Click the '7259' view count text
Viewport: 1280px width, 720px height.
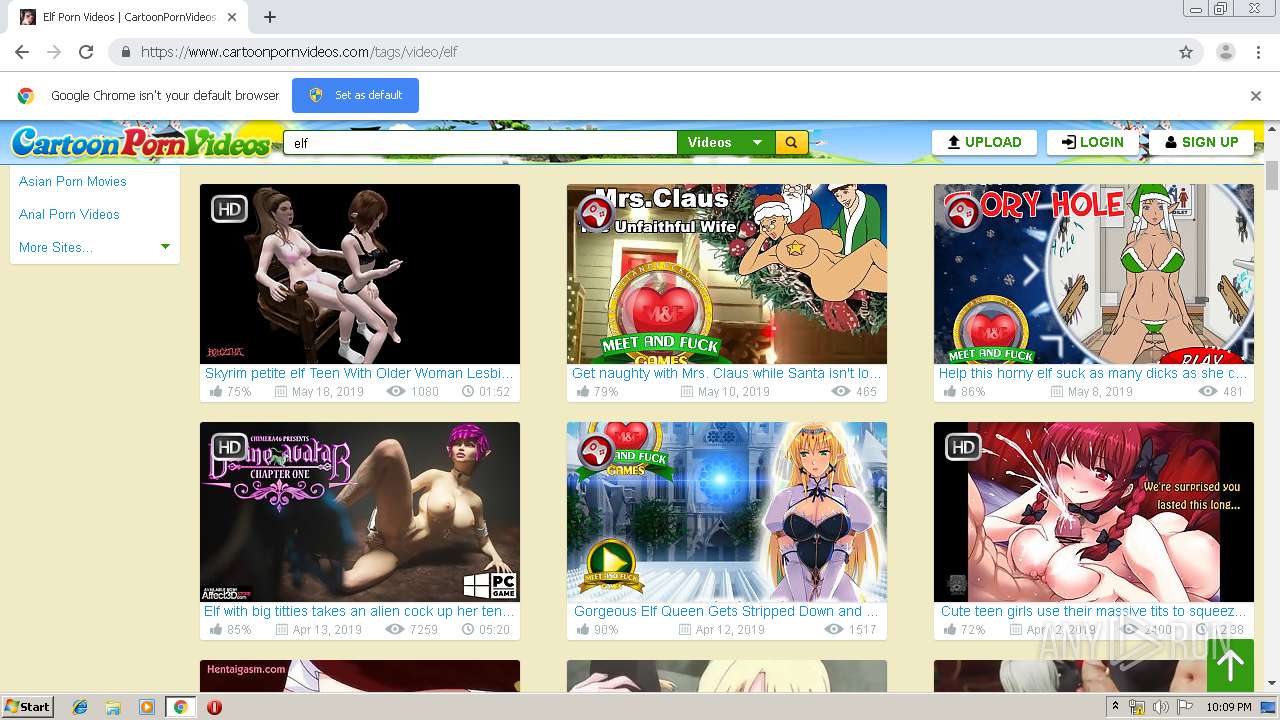[x=423, y=630]
